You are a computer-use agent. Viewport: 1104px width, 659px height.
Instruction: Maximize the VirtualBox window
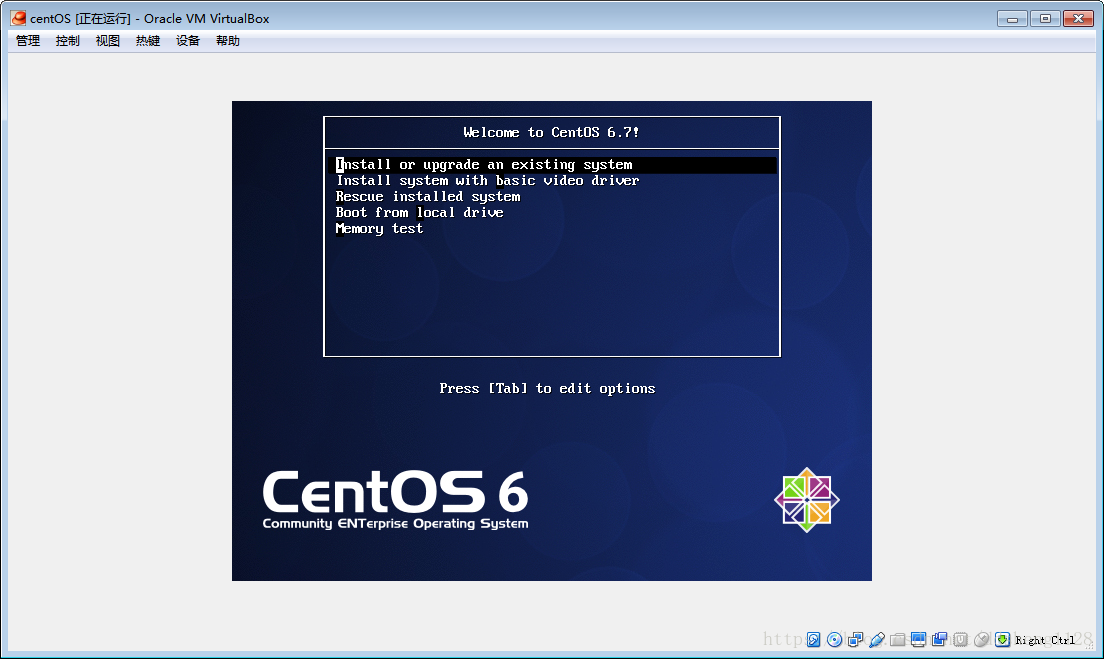(x=1046, y=19)
